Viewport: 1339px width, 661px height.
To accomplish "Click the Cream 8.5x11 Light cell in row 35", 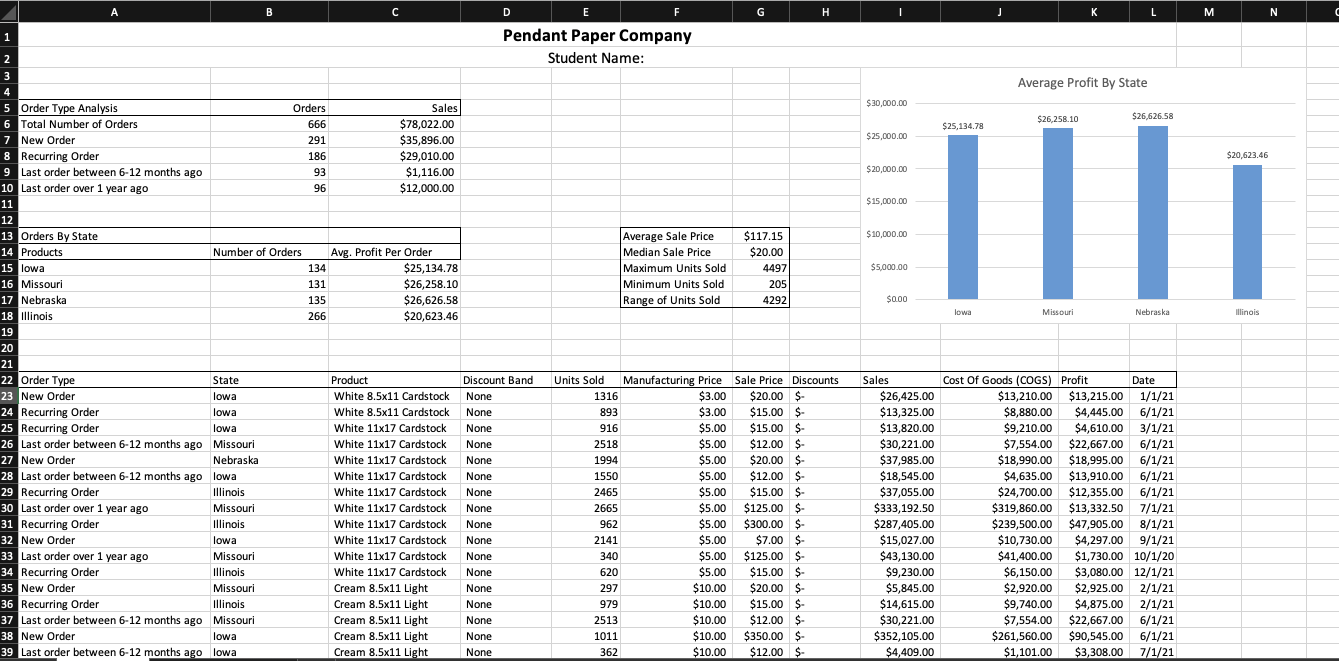I will tap(394, 588).
